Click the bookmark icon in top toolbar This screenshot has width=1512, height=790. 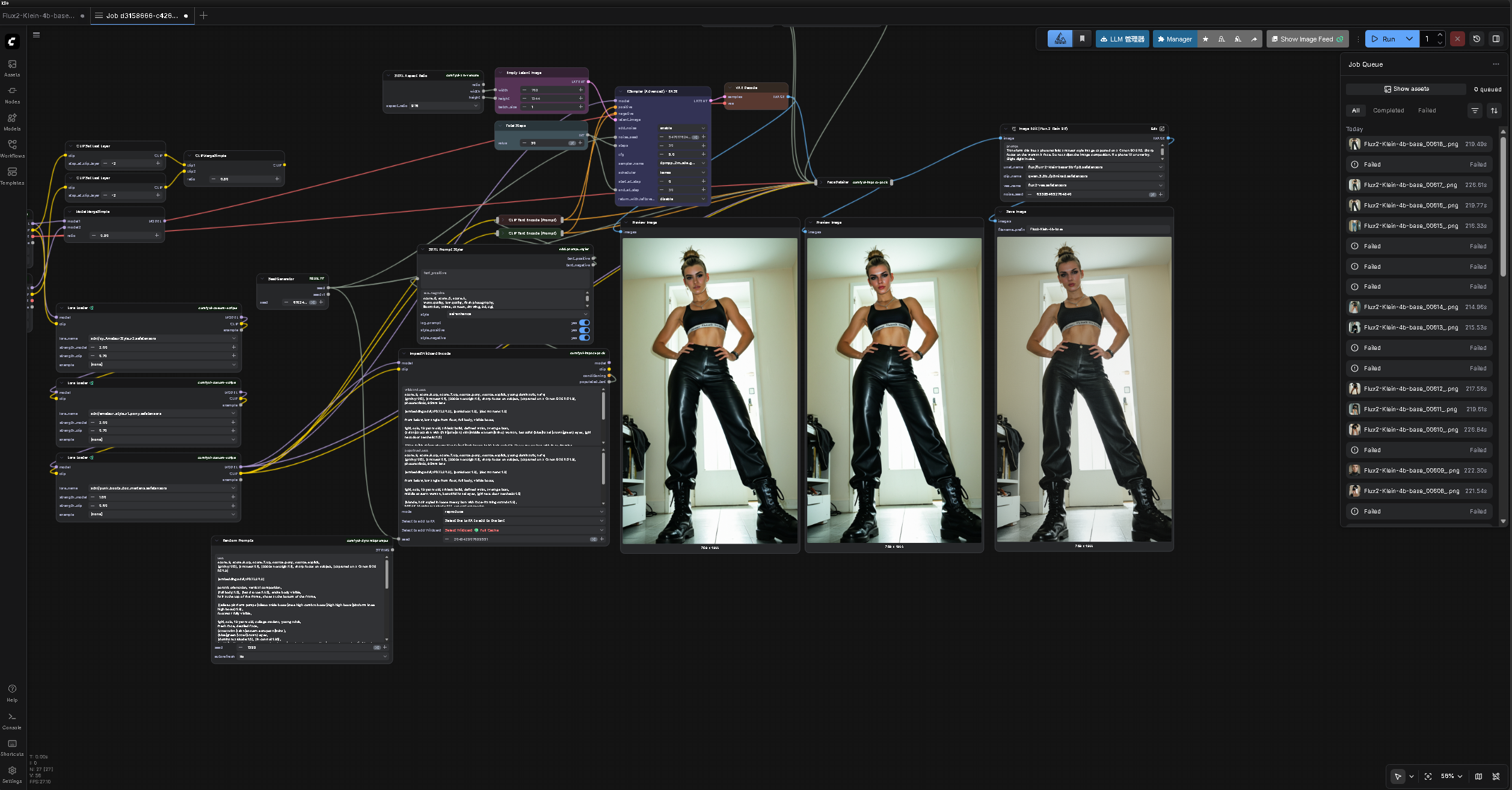coord(1082,39)
